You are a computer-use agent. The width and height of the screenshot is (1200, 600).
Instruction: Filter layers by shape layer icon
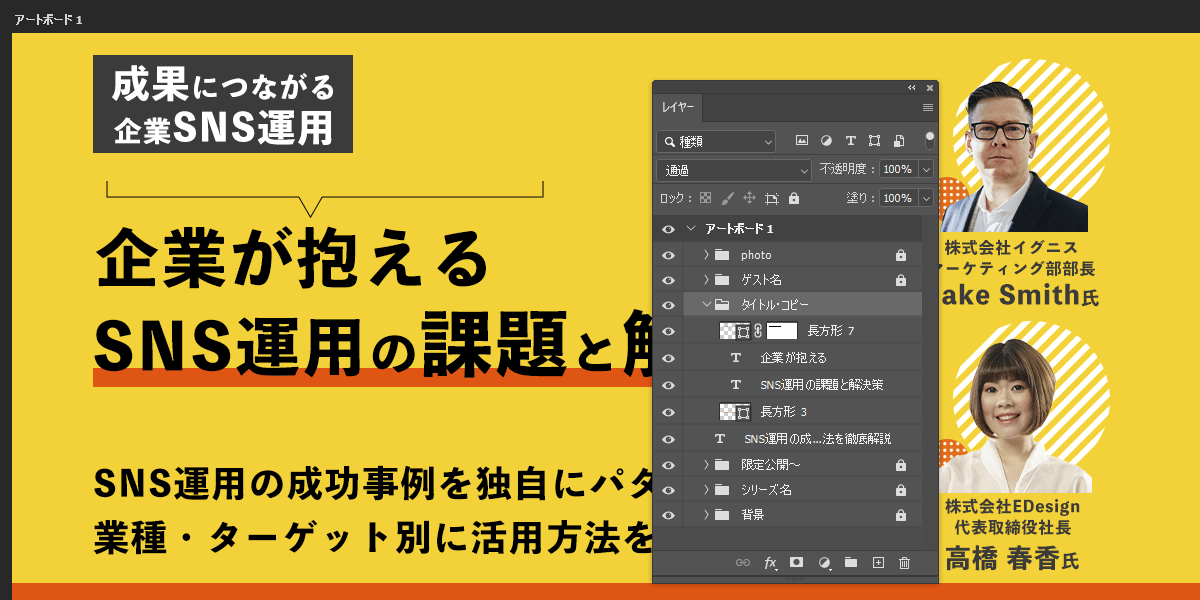[x=874, y=141]
